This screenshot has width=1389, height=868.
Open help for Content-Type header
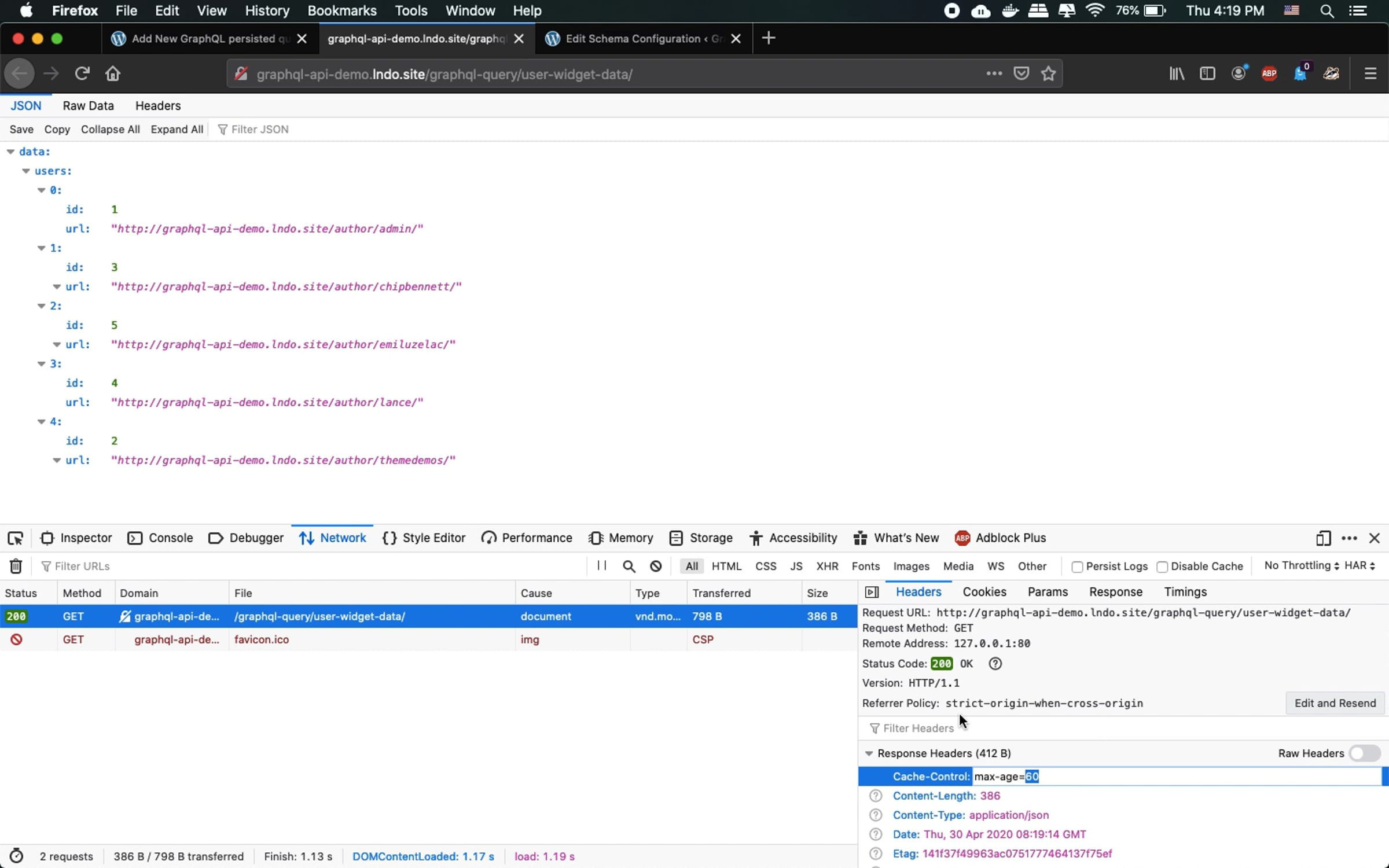click(876, 815)
